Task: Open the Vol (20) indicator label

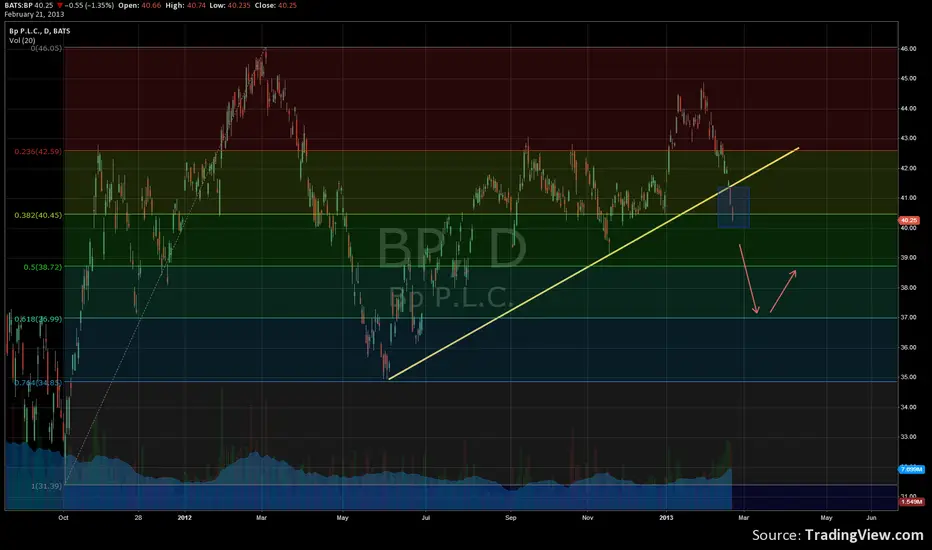Action: pyautogui.click(x=22, y=40)
